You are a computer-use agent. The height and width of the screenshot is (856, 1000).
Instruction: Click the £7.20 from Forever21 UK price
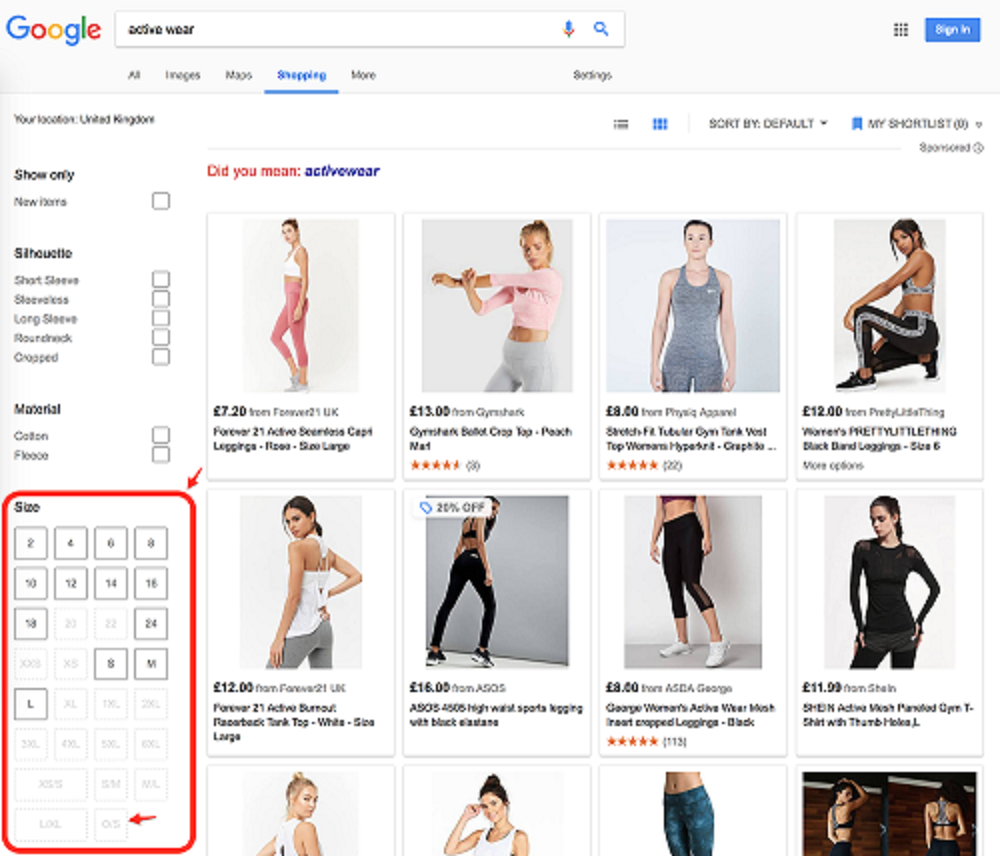pyautogui.click(x=276, y=411)
